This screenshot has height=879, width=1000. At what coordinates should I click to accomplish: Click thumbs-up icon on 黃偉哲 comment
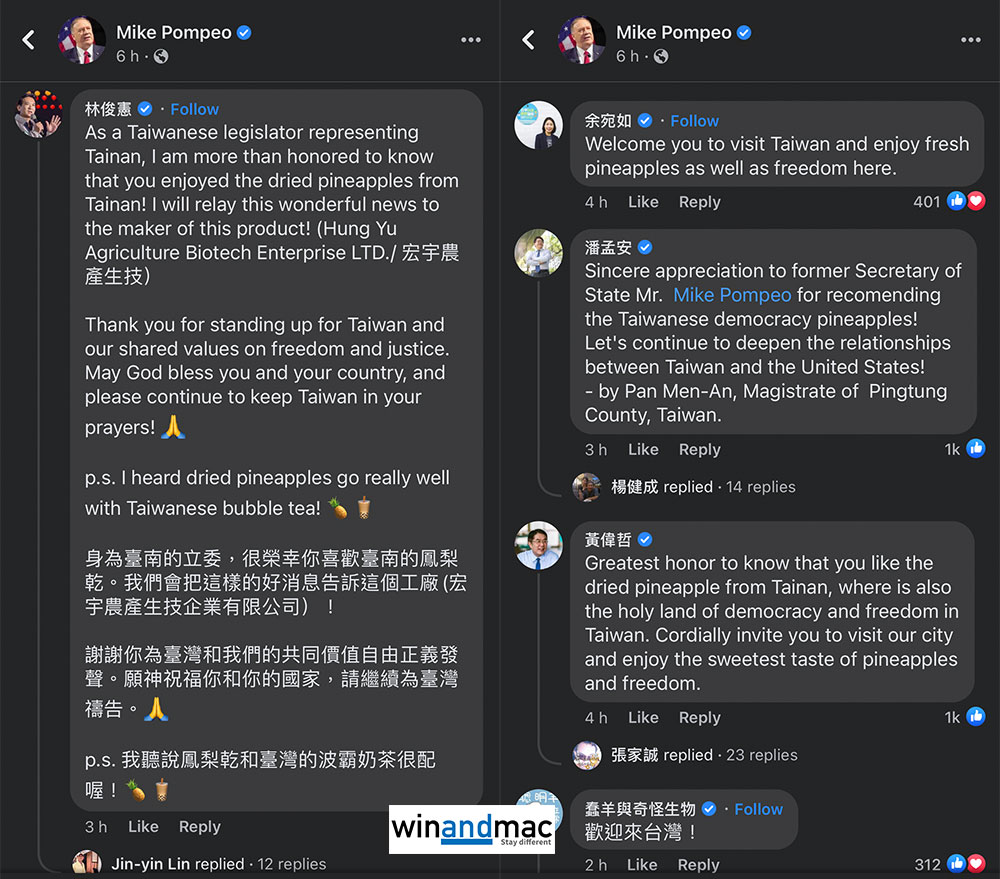click(x=975, y=716)
